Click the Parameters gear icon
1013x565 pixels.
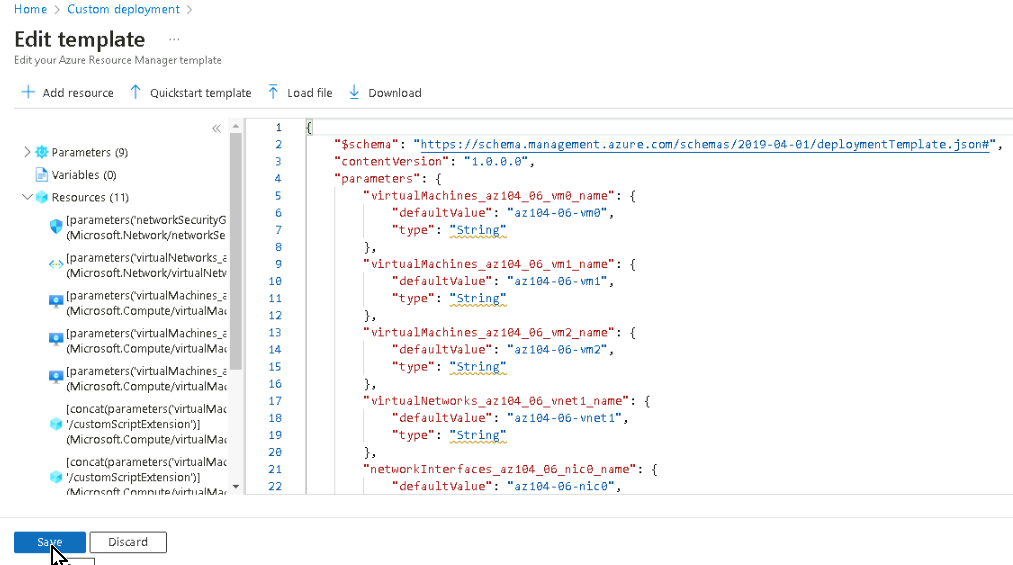click(42, 152)
